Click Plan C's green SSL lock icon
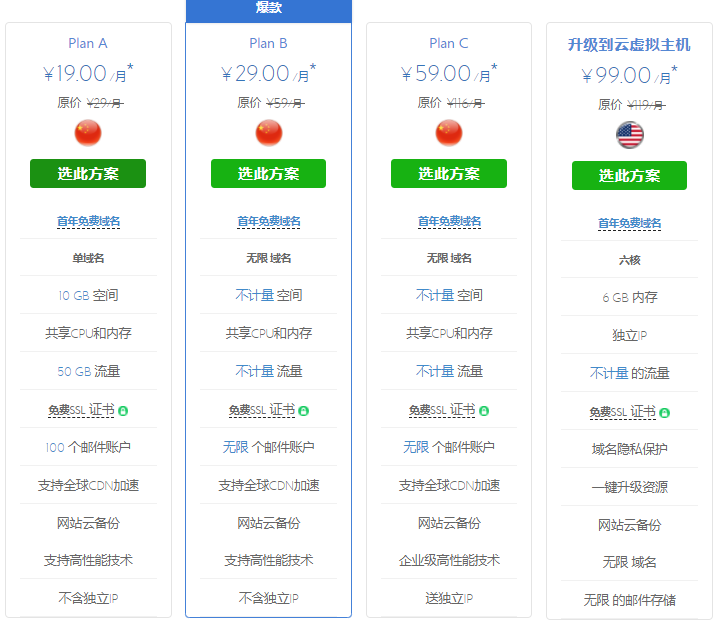718x623 pixels. point(484,411)
